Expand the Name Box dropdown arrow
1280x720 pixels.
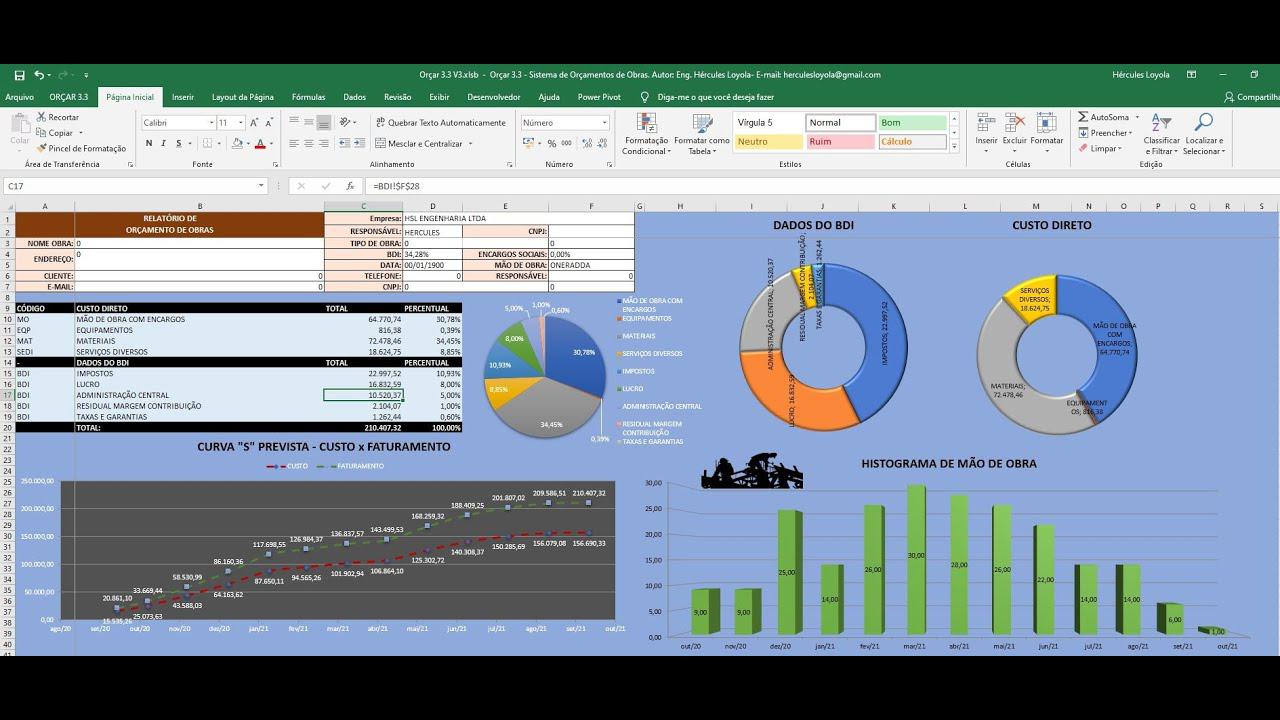pyautogui.click(x=262, y=186)
